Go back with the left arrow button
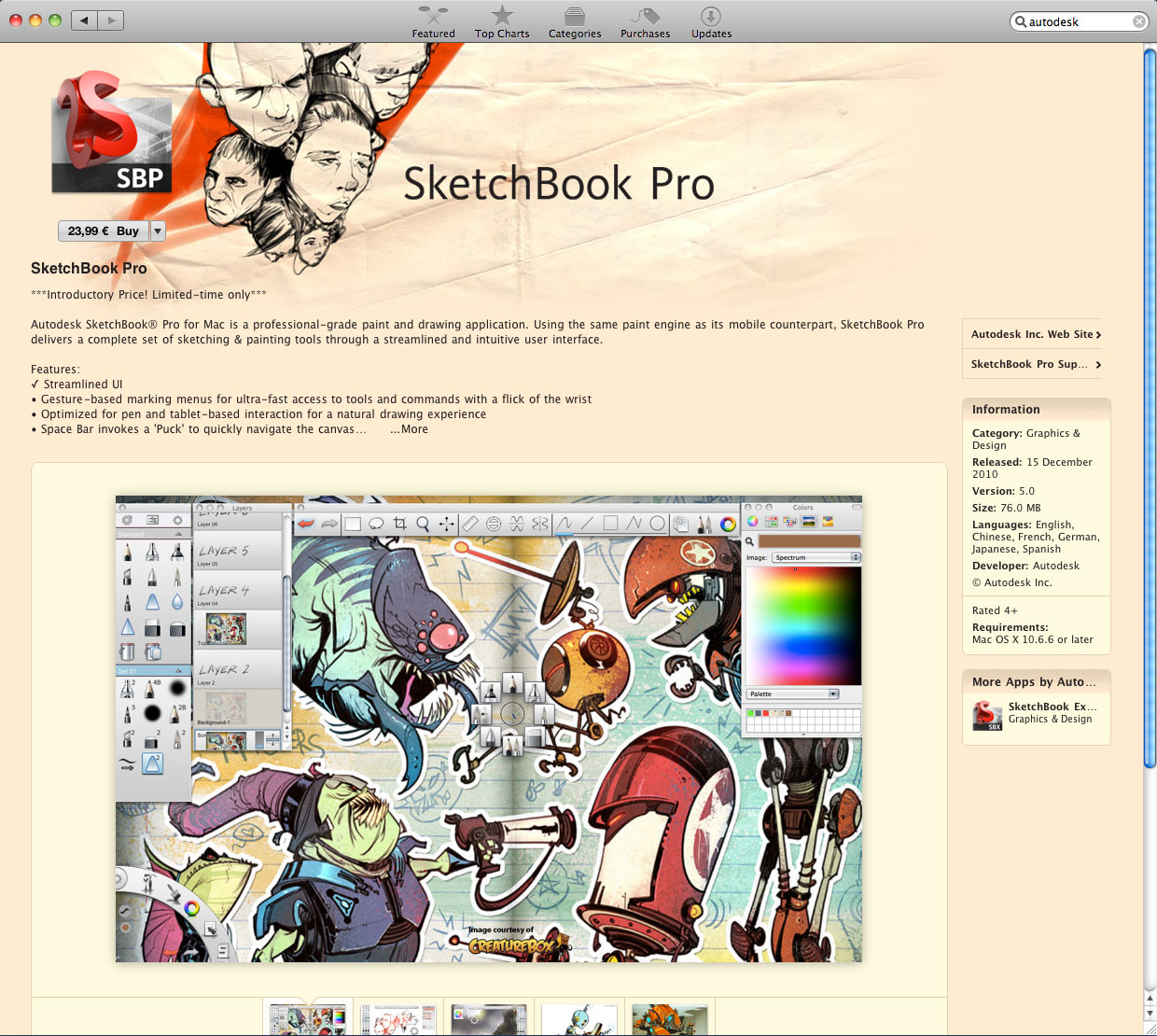 [x=84, y=20]
